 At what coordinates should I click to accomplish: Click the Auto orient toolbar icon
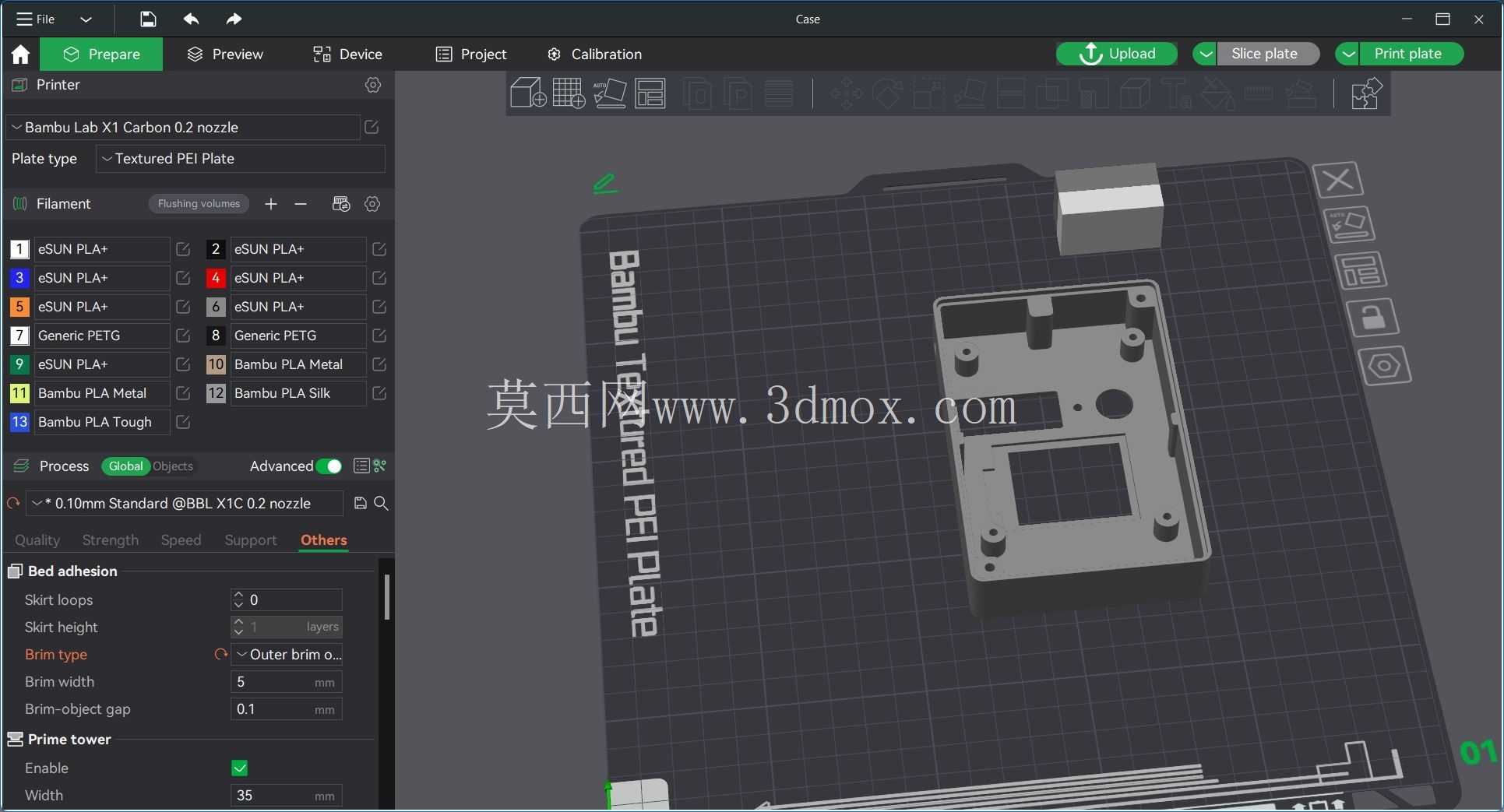[609, 93]
